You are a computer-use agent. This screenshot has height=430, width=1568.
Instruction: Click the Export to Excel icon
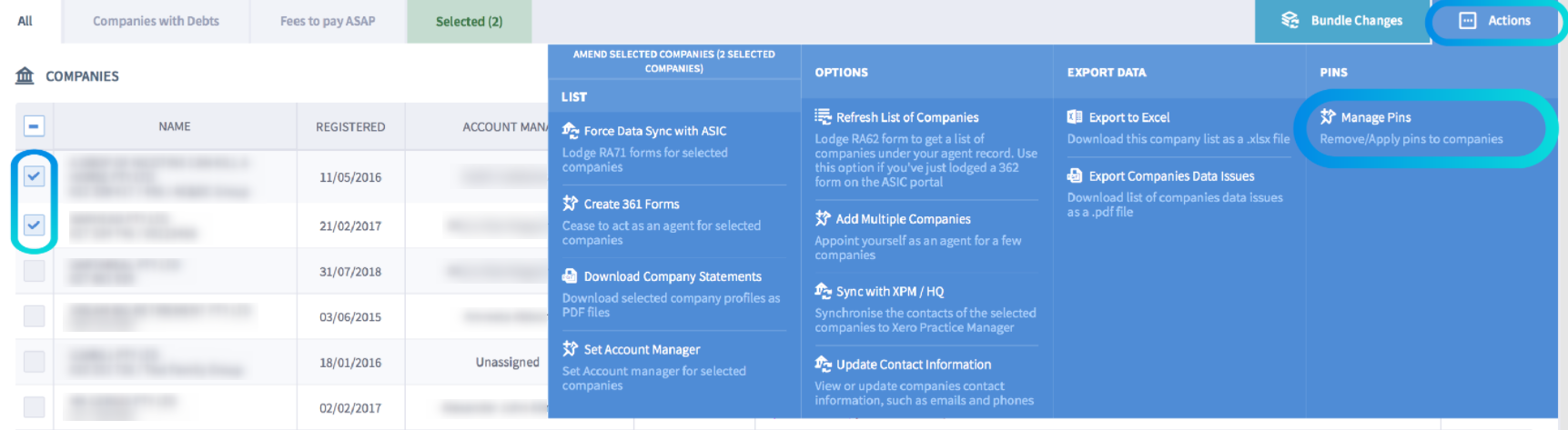[x=1075, y=116]
